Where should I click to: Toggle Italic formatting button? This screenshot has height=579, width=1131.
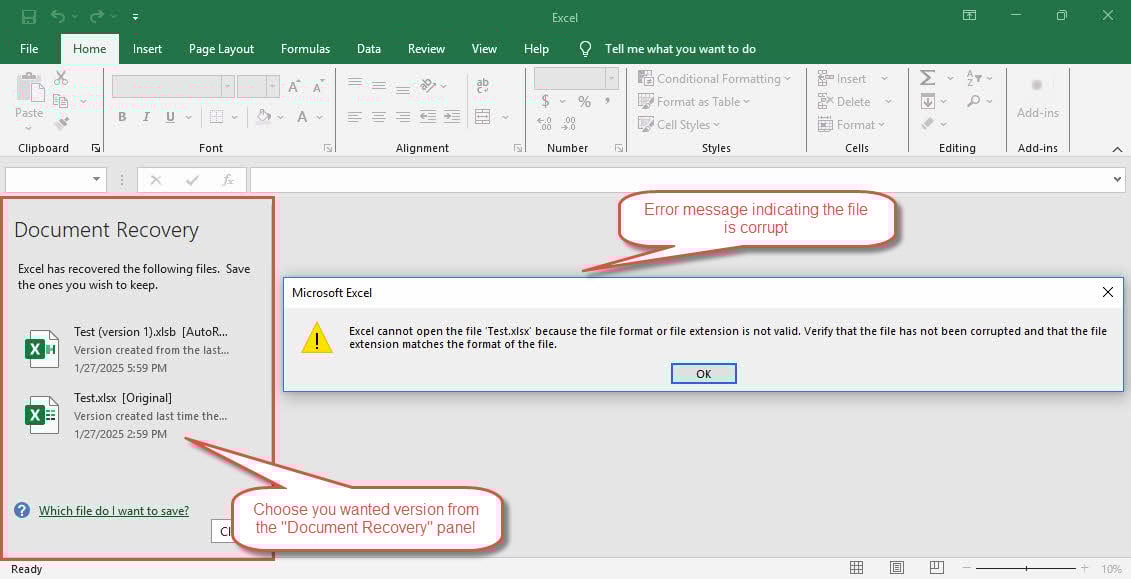point(147,117)
